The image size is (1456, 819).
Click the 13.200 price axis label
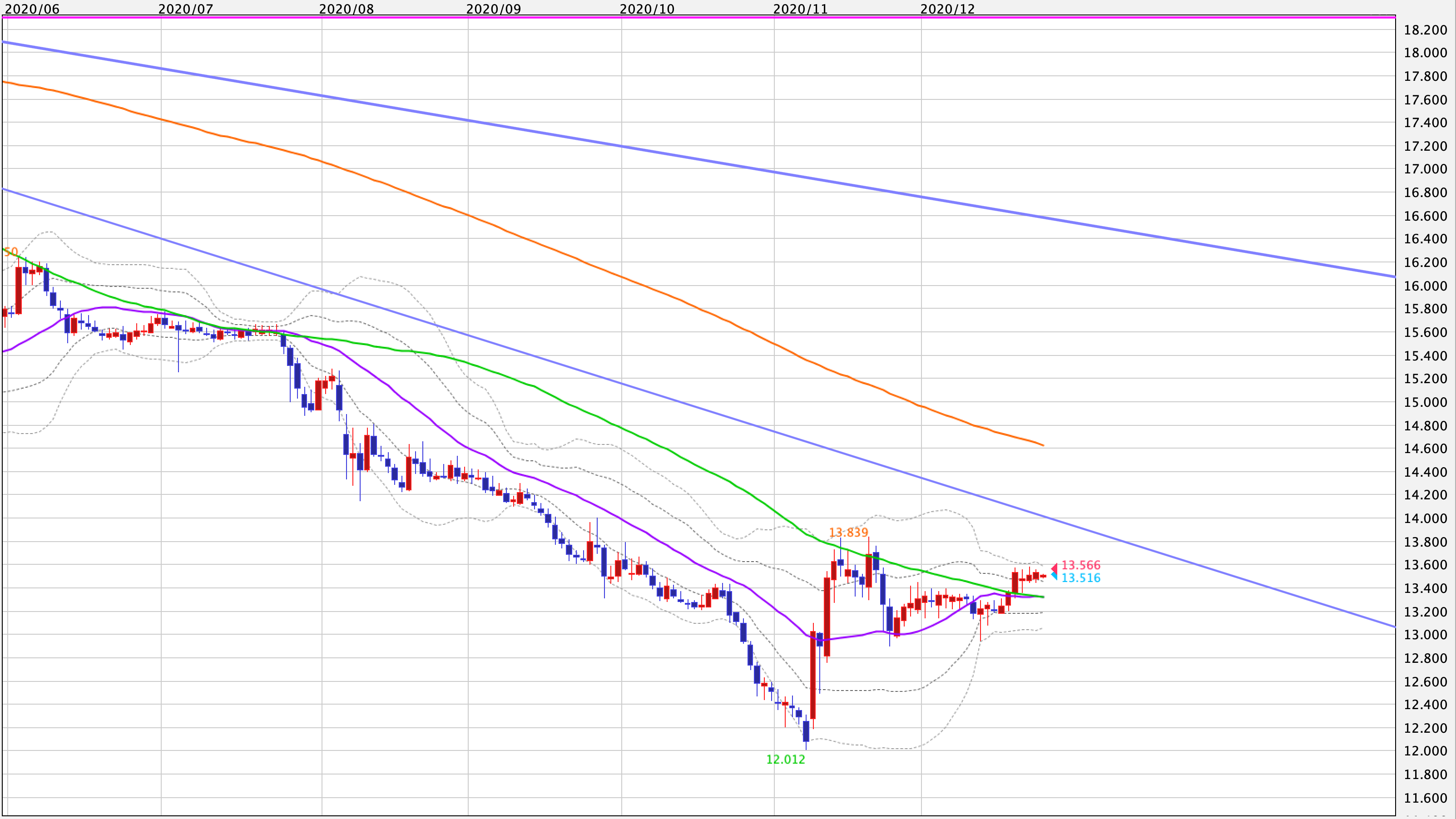pyautogui.click(x=1426, y=612)
